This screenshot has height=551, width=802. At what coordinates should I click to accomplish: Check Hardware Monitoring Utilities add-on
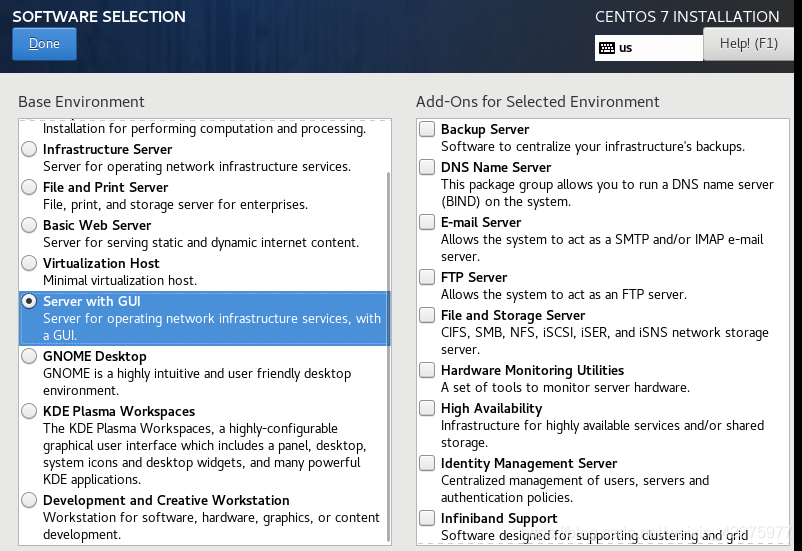(x=427, y=370)
